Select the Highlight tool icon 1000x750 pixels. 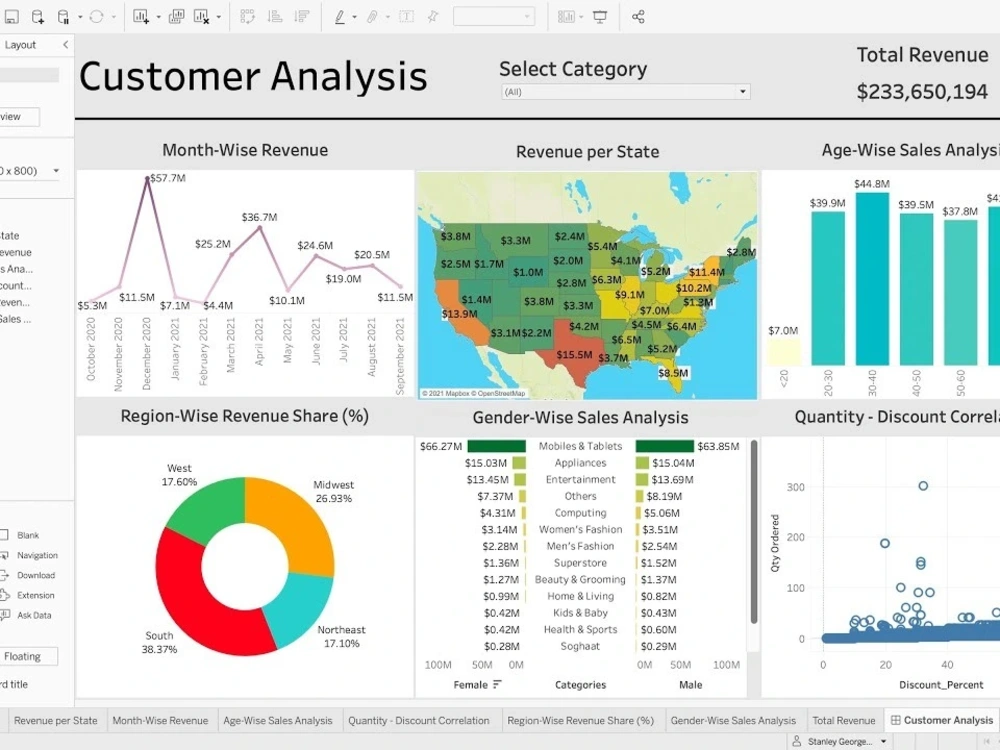point(340,15)
